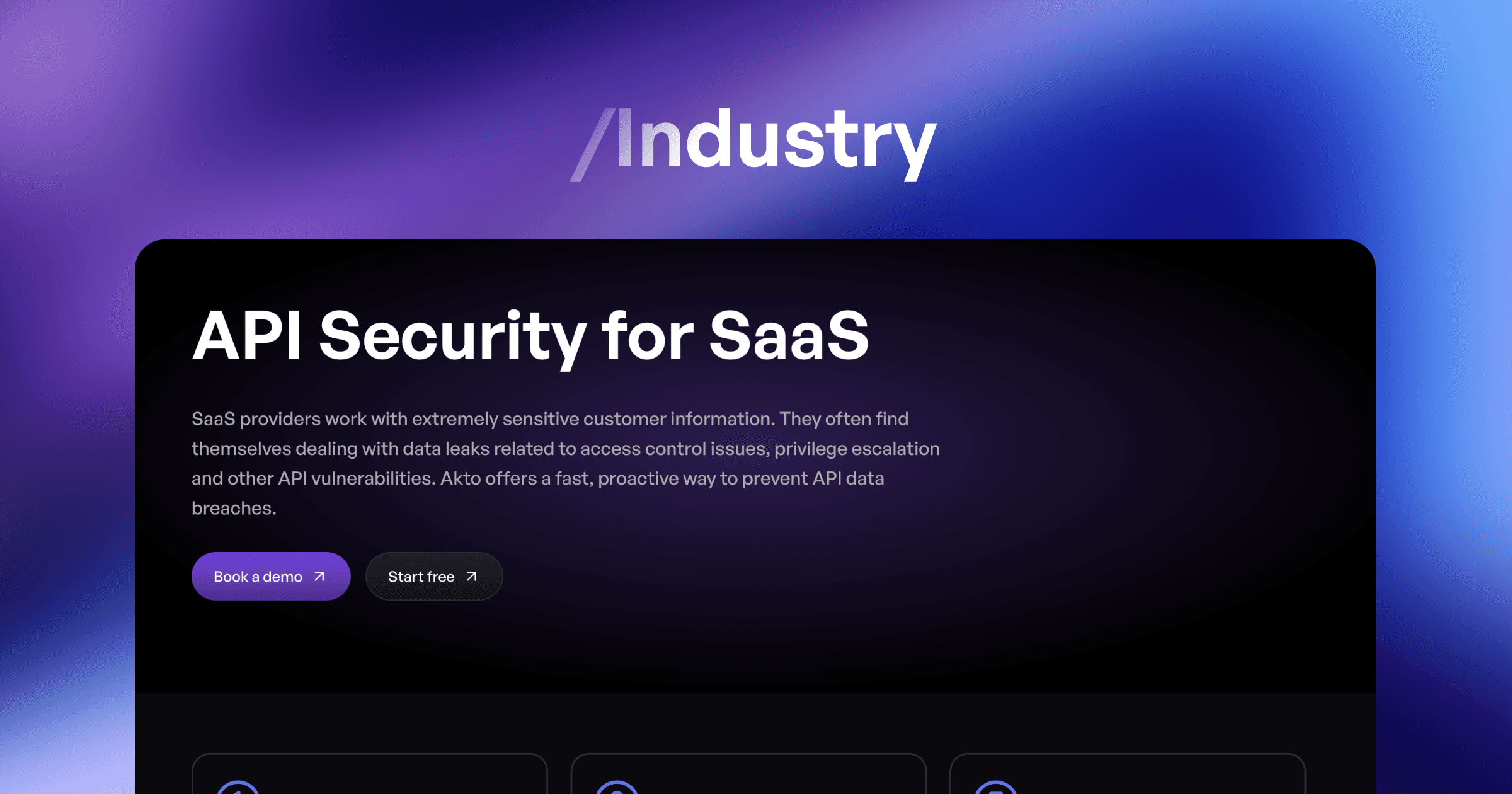Click the arrow icon inside Book a demo
Image resolution: width=1512 pixels, height=794 pixels.
pyautogui.click(x=318, y=576)
